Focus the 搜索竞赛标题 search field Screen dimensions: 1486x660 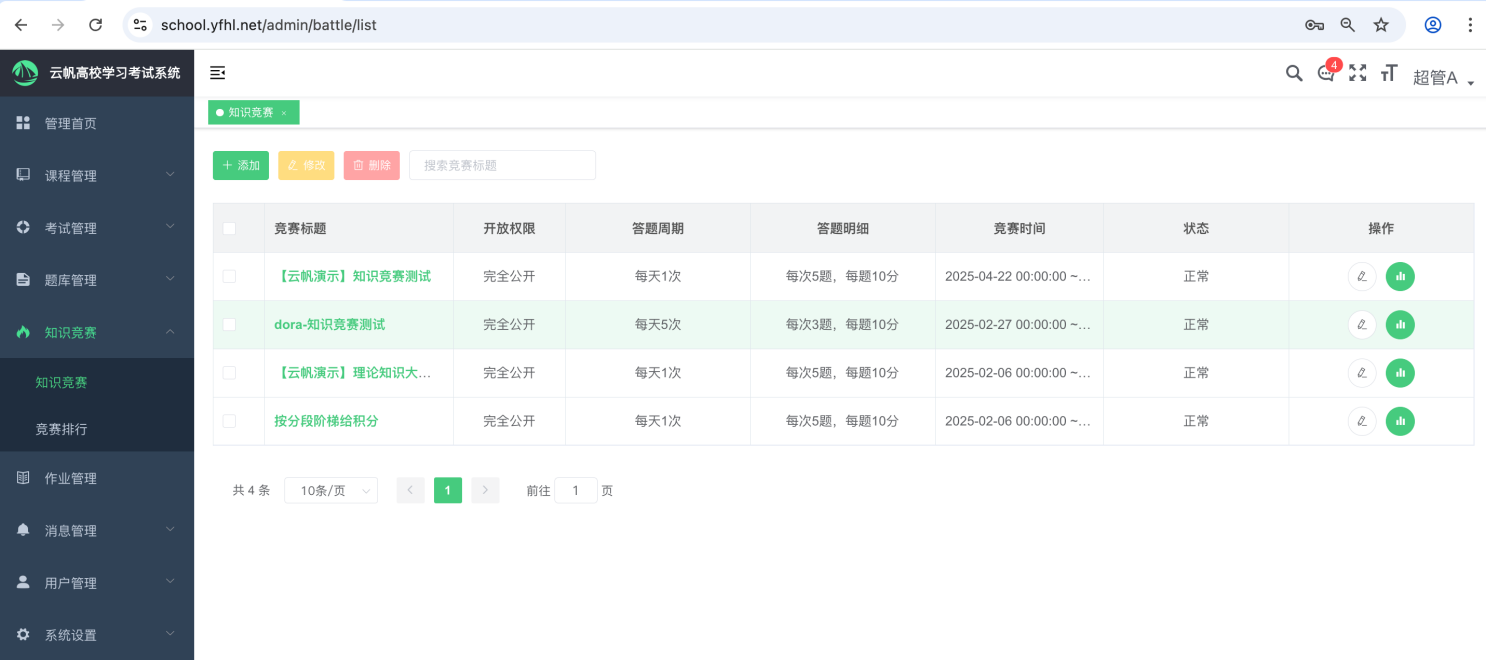(502, 165)
